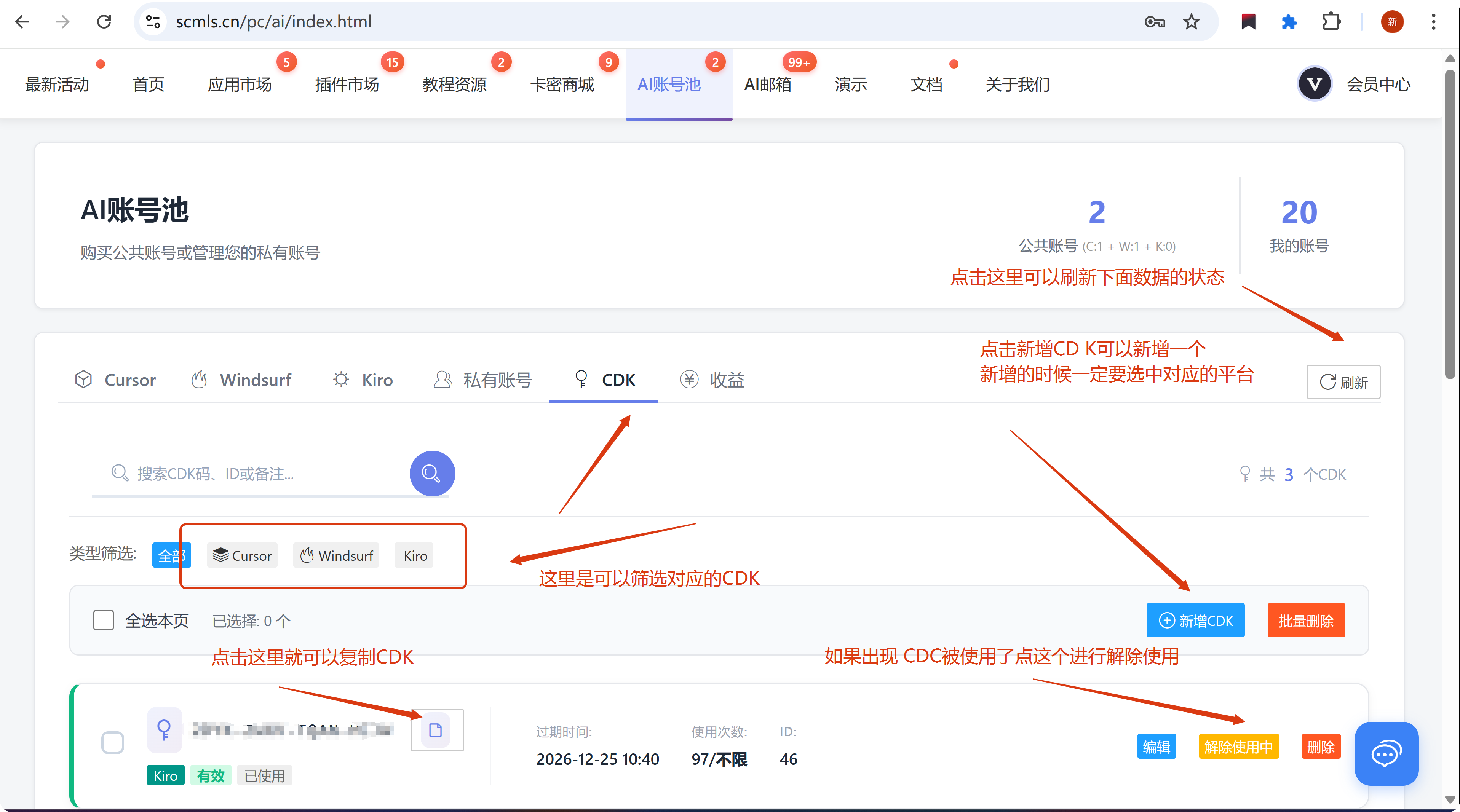Open the site info icon in address bar

[x=152, y=22]
